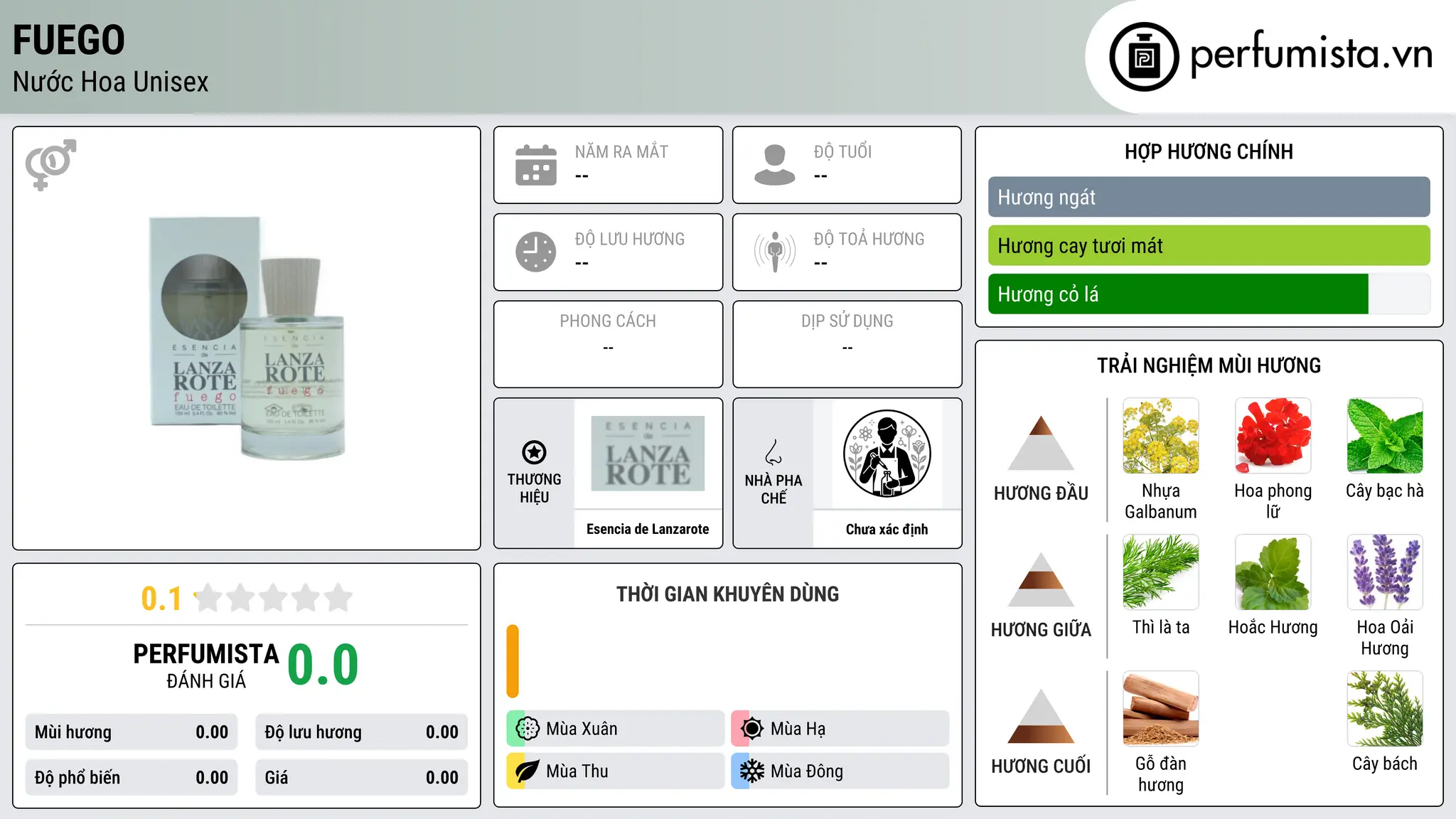1456x819 pixels.
Task: Click the Mùa Hạ sun icon
Action: click(752, 729)
